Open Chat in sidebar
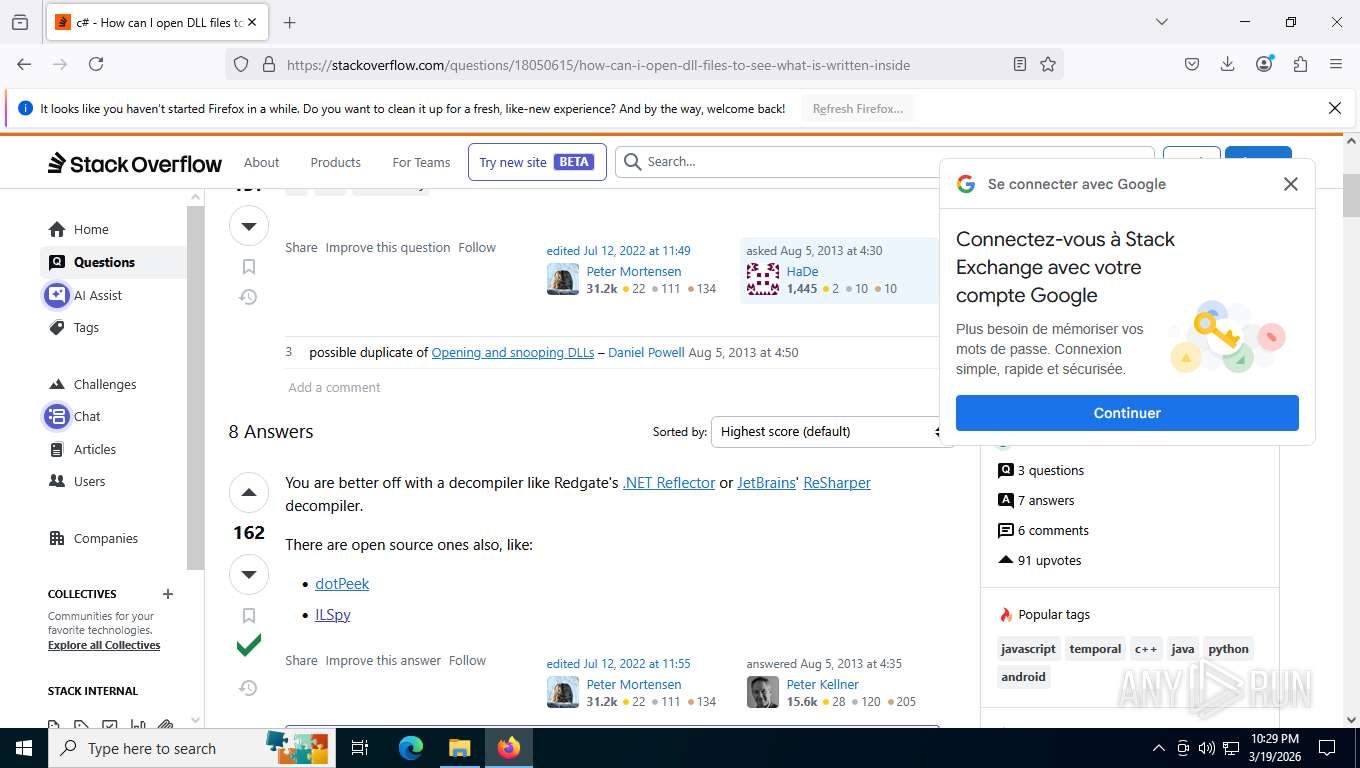 tap(75, 416)
